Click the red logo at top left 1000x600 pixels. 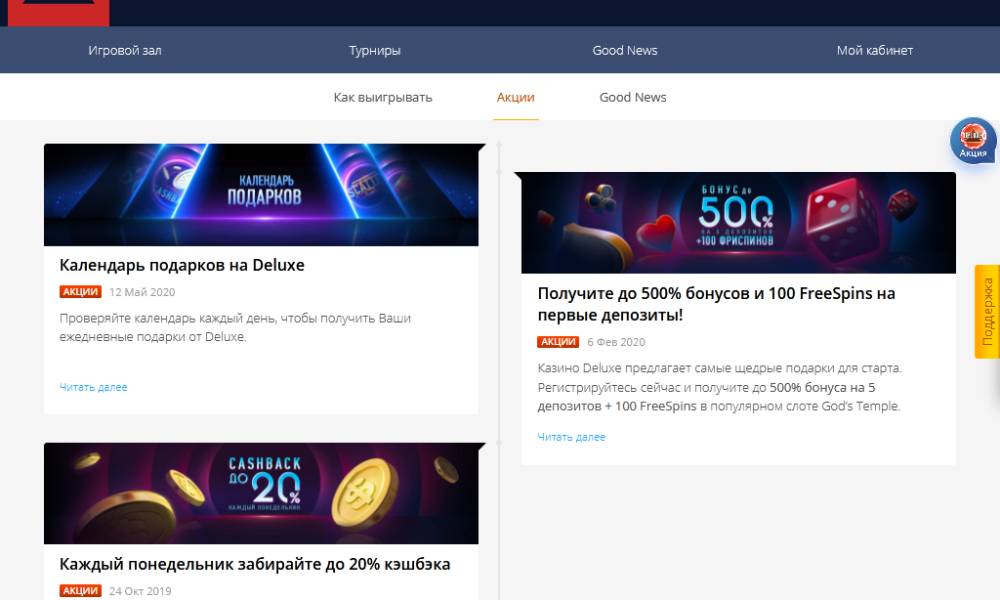coord(59,13)
